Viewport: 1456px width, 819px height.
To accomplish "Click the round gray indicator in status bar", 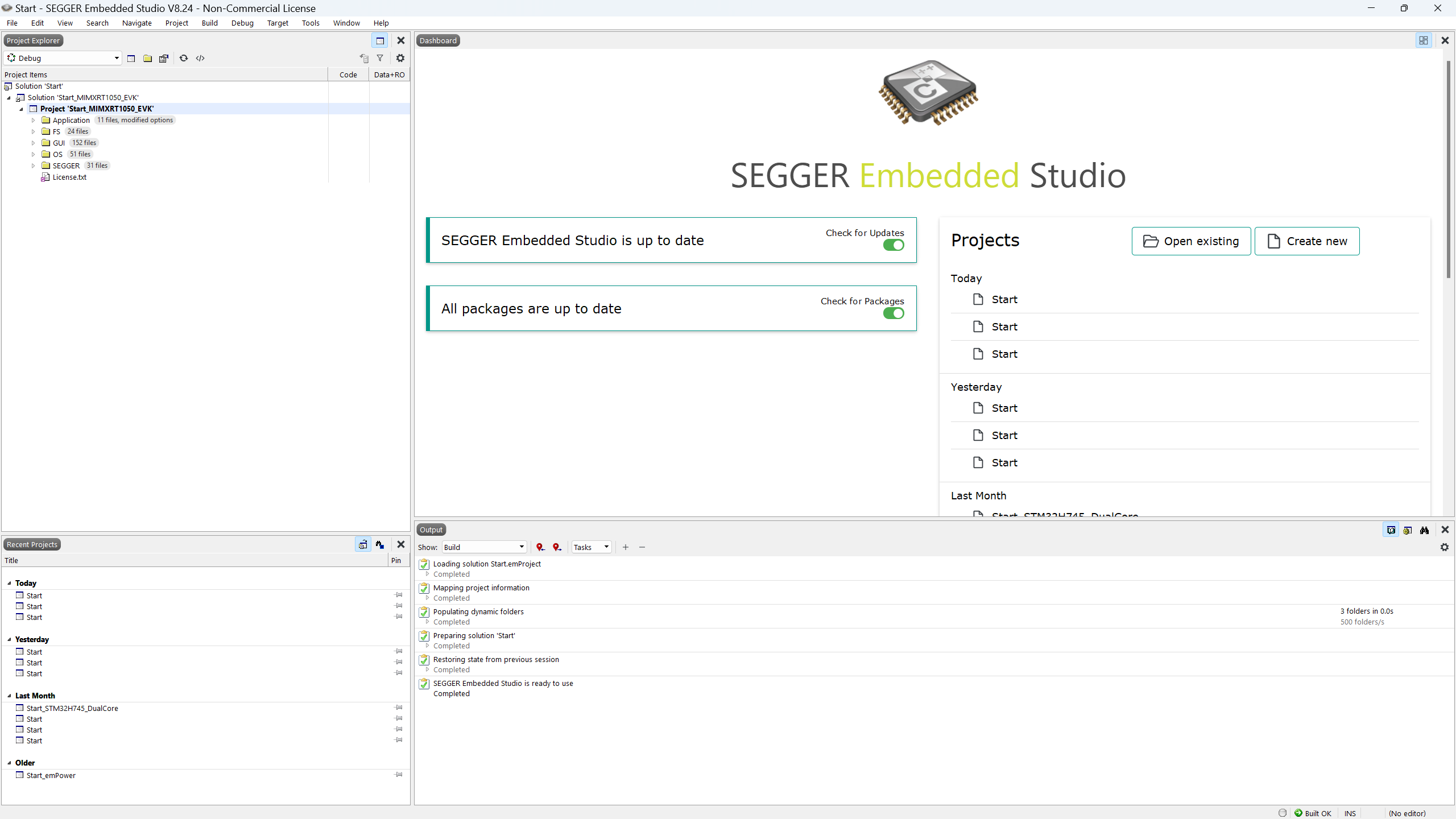I will 1283,813.
